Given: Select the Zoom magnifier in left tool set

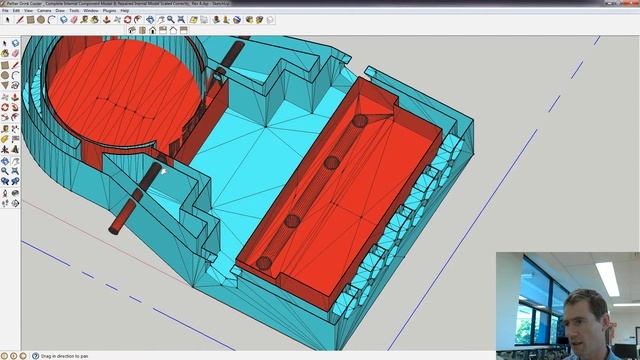Looking at the screenshot, I should tap(5, 171).
